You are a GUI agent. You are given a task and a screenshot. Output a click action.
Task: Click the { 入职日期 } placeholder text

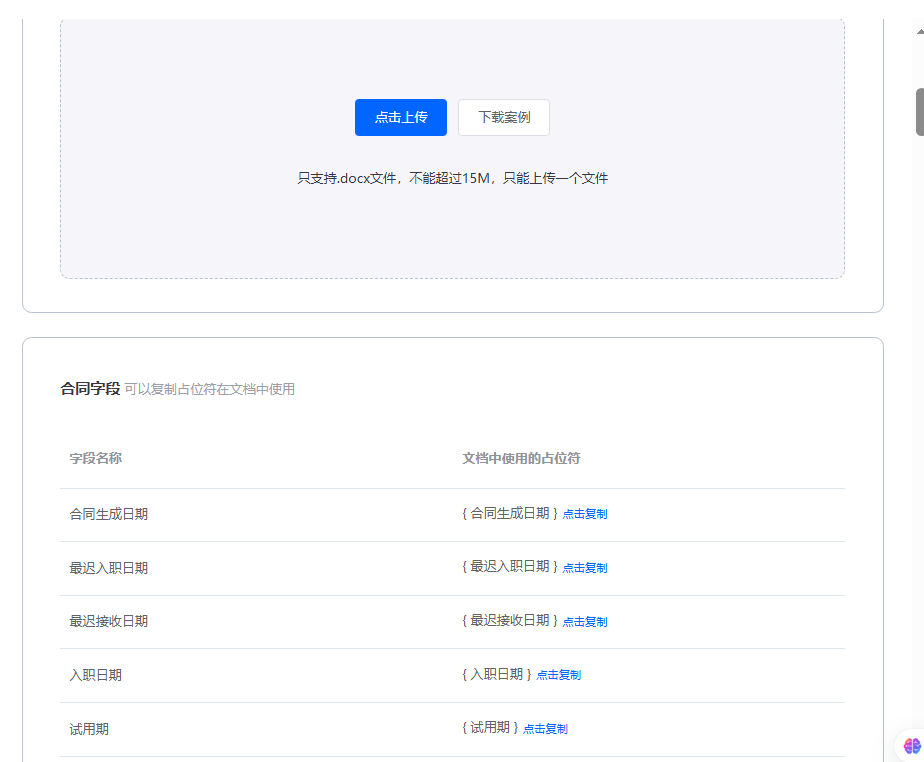coord(497,674)
